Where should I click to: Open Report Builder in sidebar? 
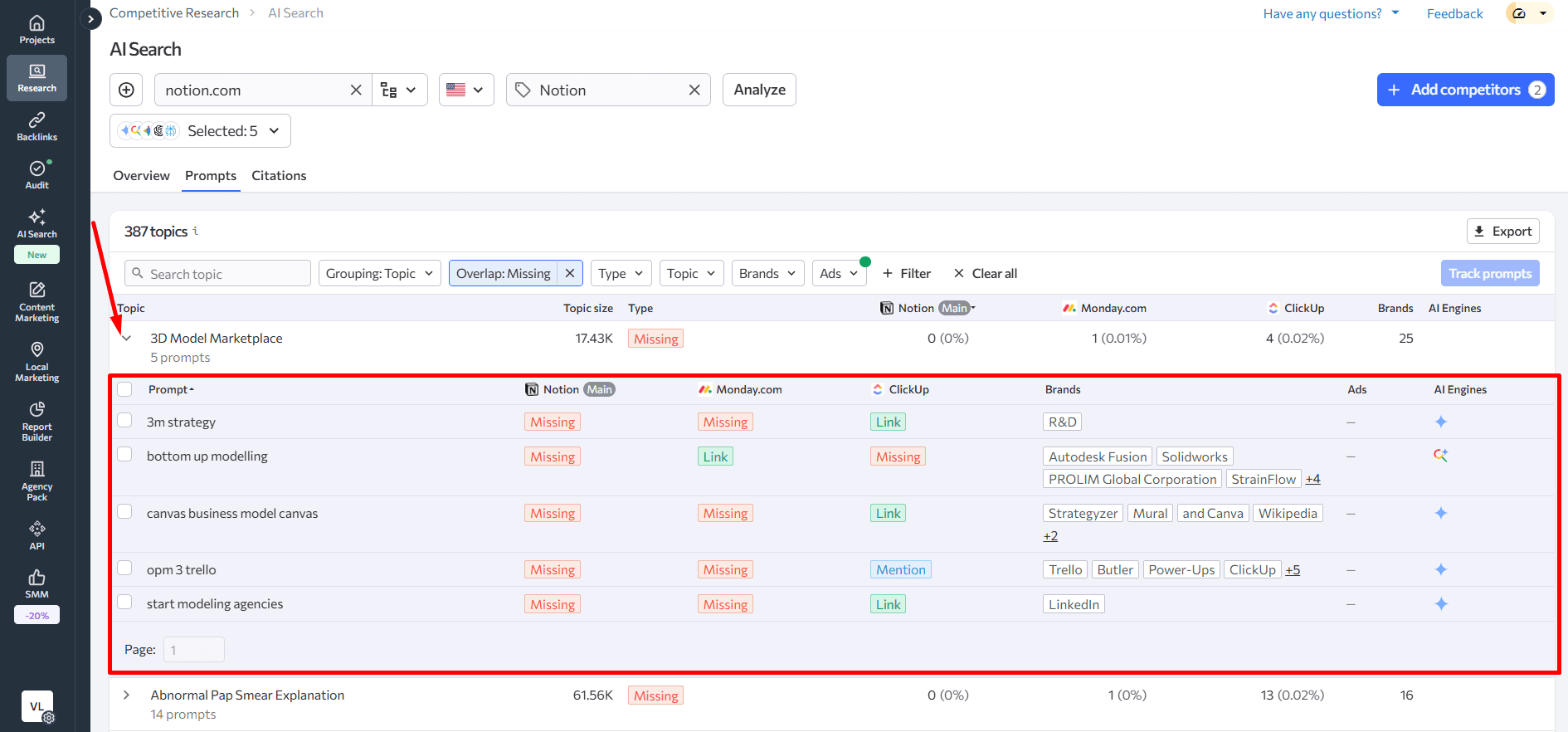point(37,422)
